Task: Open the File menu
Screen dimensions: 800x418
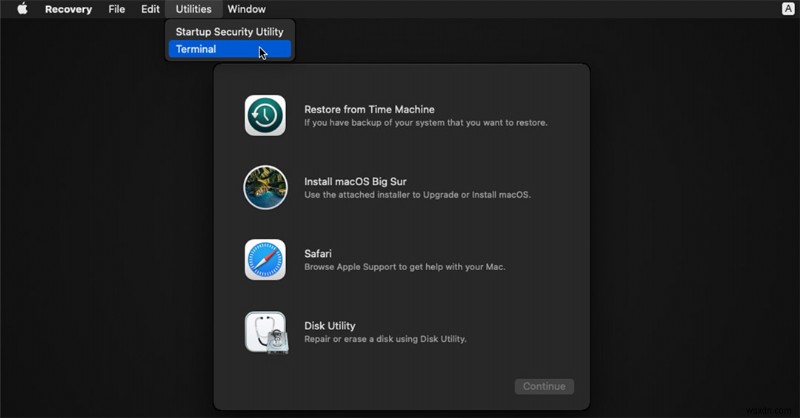Action: point(117,9)
